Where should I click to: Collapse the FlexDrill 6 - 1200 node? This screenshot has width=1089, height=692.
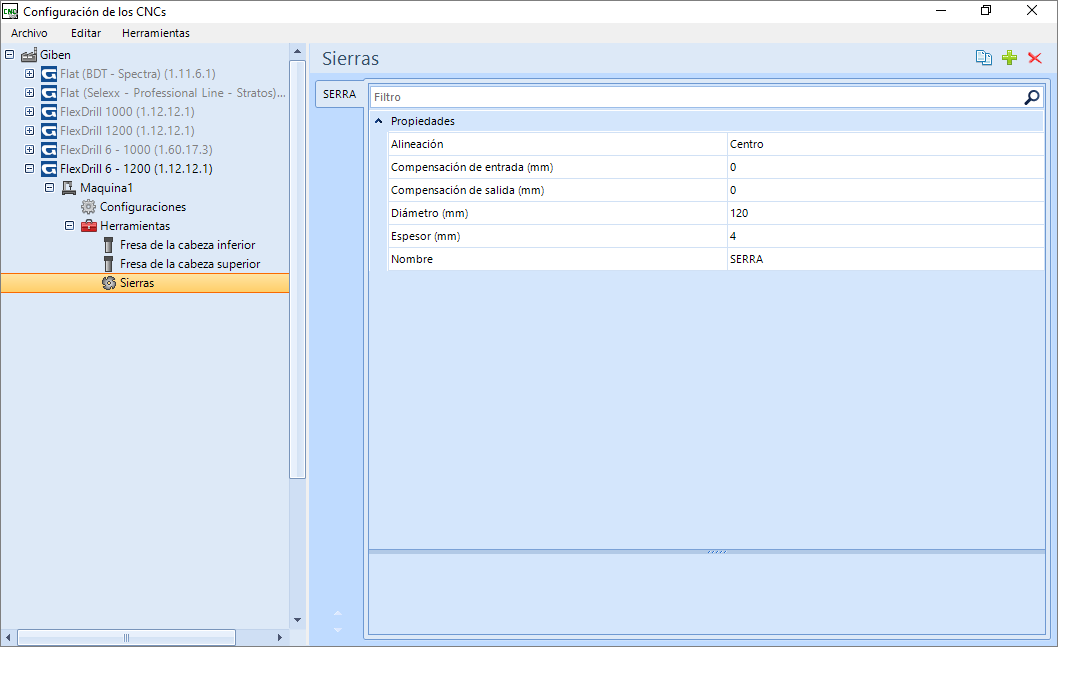point(29,168)
